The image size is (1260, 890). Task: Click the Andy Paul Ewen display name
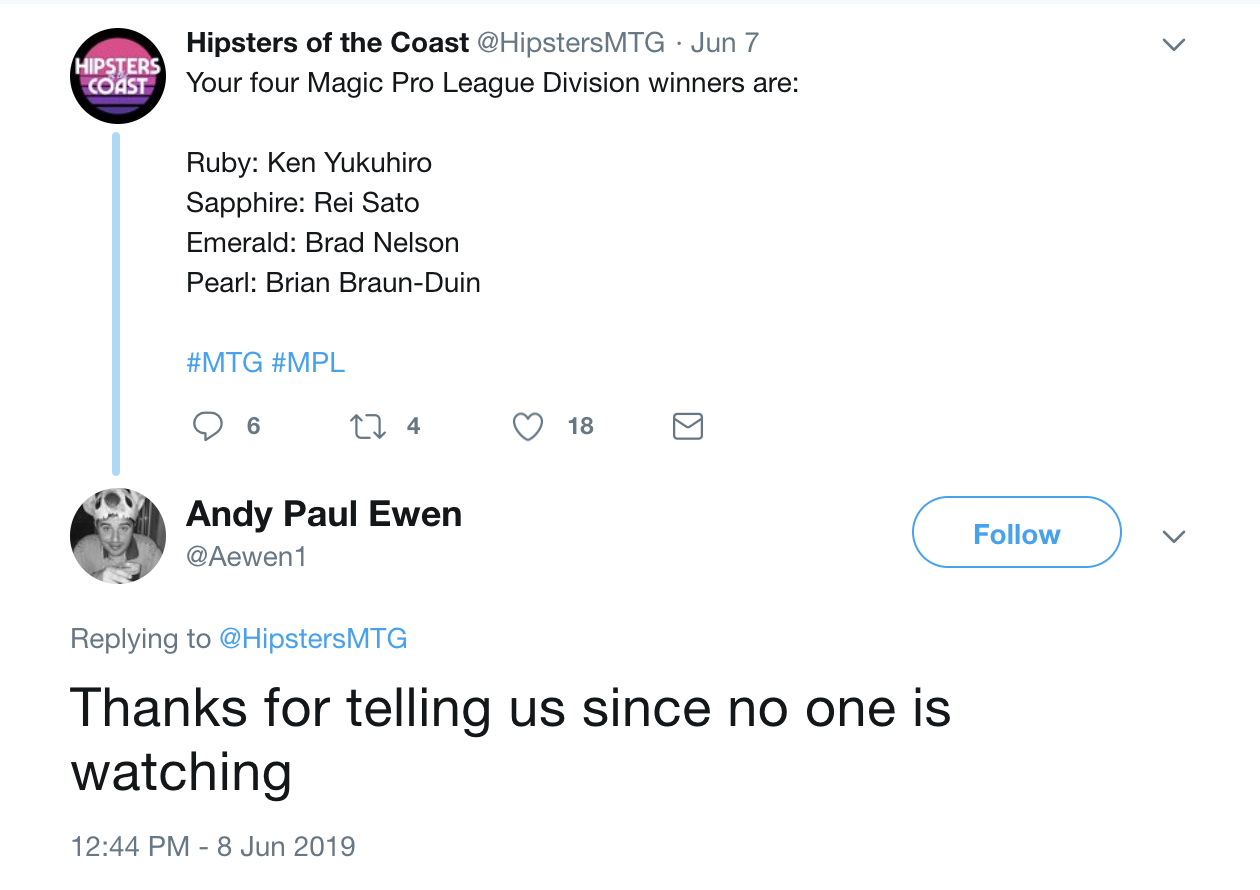coord(324,515)
